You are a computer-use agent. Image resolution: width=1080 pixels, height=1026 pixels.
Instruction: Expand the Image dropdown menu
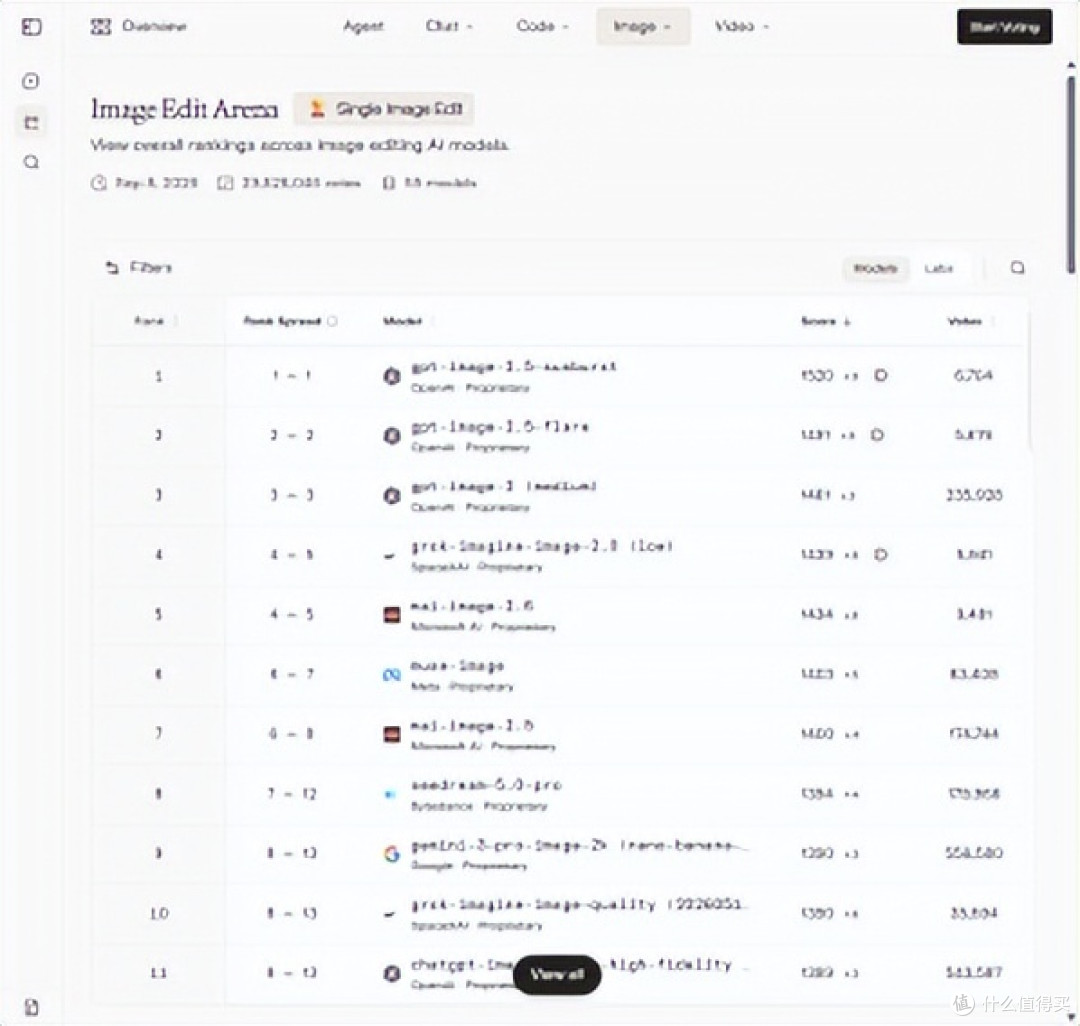(643, 27)
